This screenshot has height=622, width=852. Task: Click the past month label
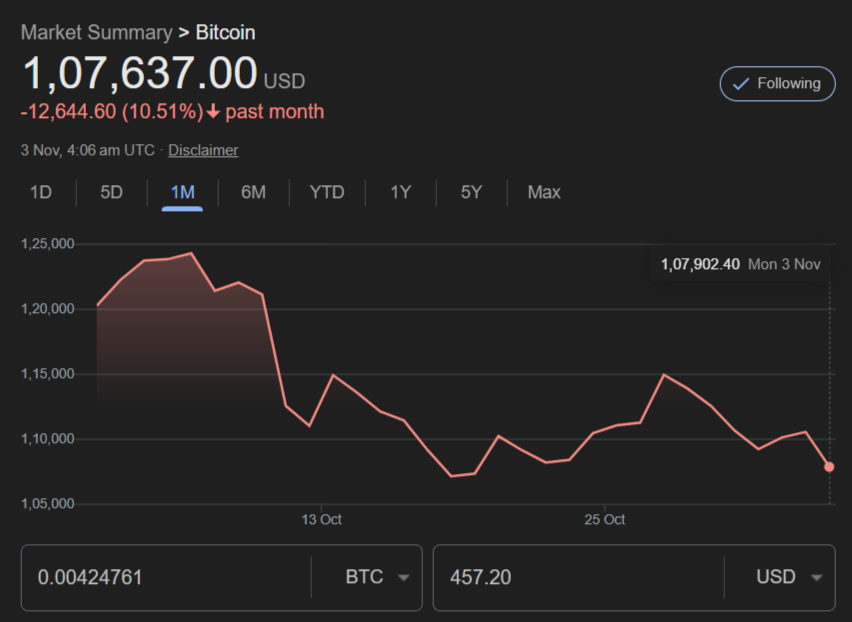coord(275,112)
